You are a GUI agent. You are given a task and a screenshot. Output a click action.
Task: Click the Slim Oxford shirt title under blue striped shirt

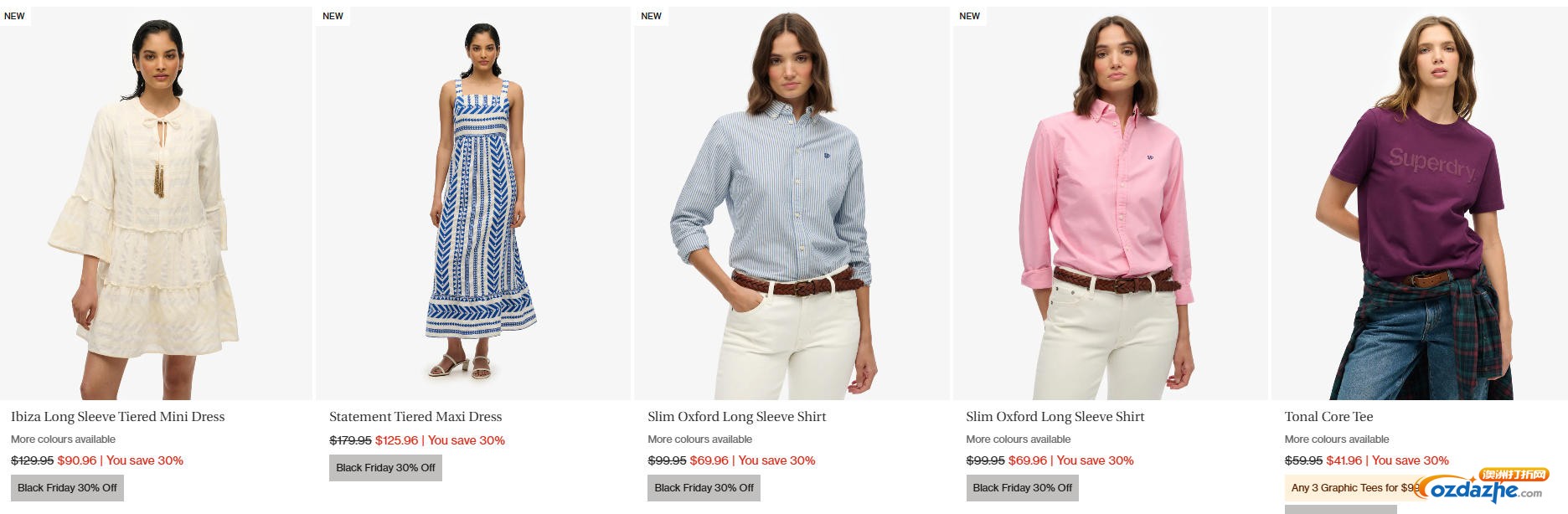click(737, 416)
